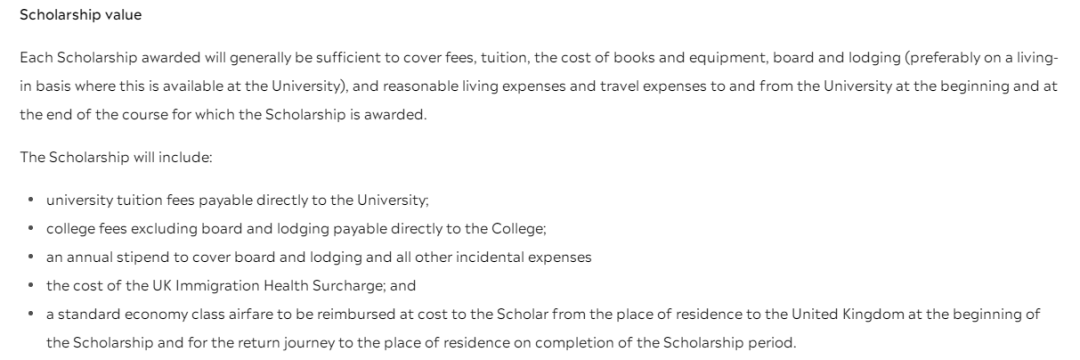Click bullet dot before 'university tuition fees'
This screenshot has height=360, width=1080.
coord(30,200)
